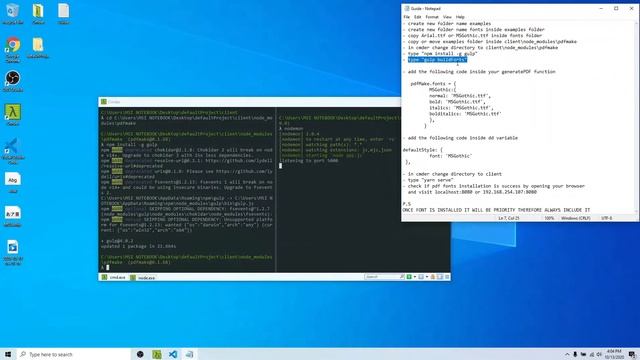The image size is (640, 360).
Task: Open the Format menu in Notepad
Action: (x=432, y=17)
